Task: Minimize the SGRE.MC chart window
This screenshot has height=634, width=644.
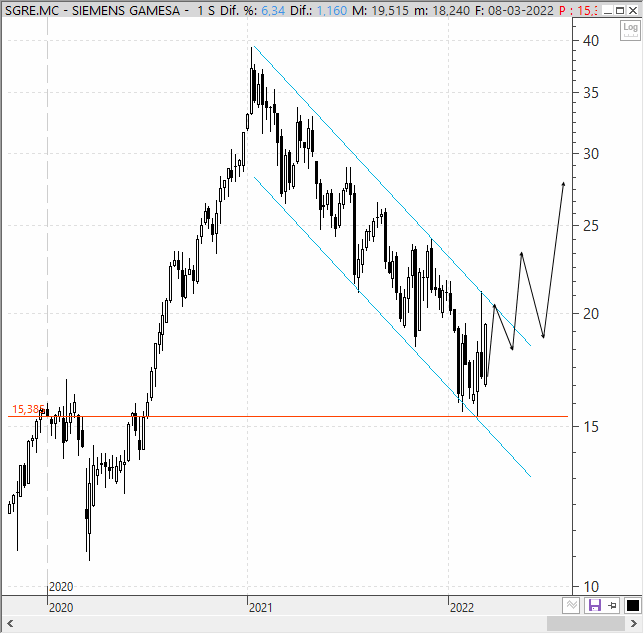Action: tap(608, 10)
